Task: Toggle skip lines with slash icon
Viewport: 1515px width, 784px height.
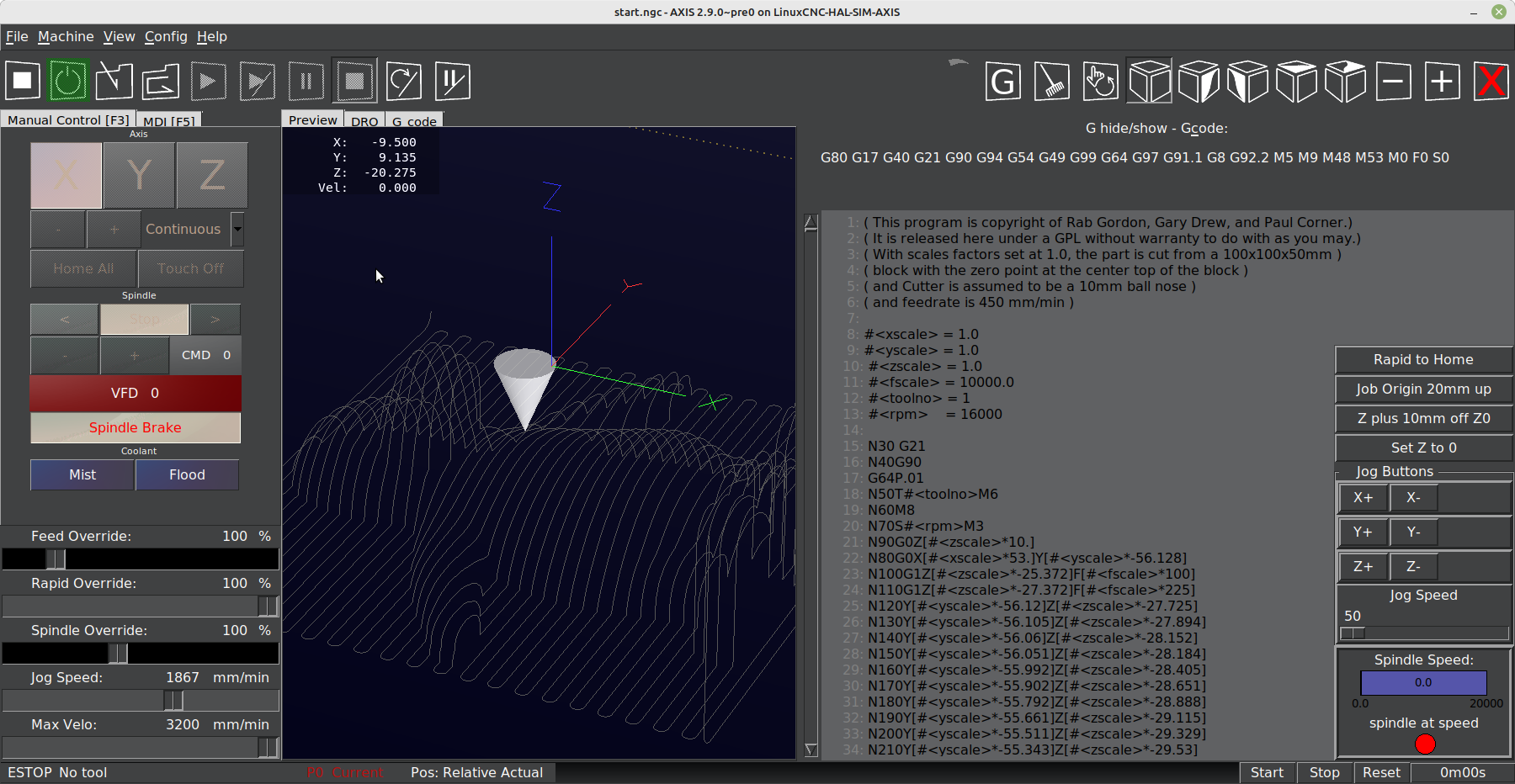Action: (x=404, y=82)
